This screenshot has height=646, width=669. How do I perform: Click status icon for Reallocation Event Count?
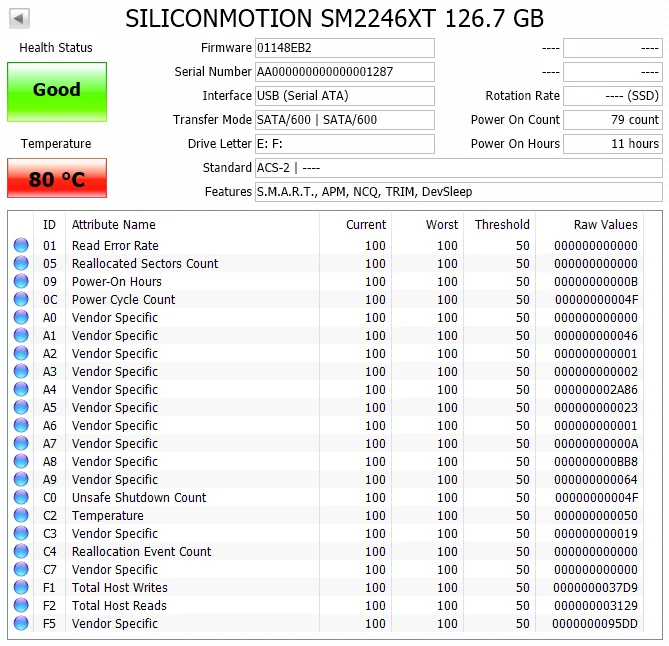coord(21,551)
